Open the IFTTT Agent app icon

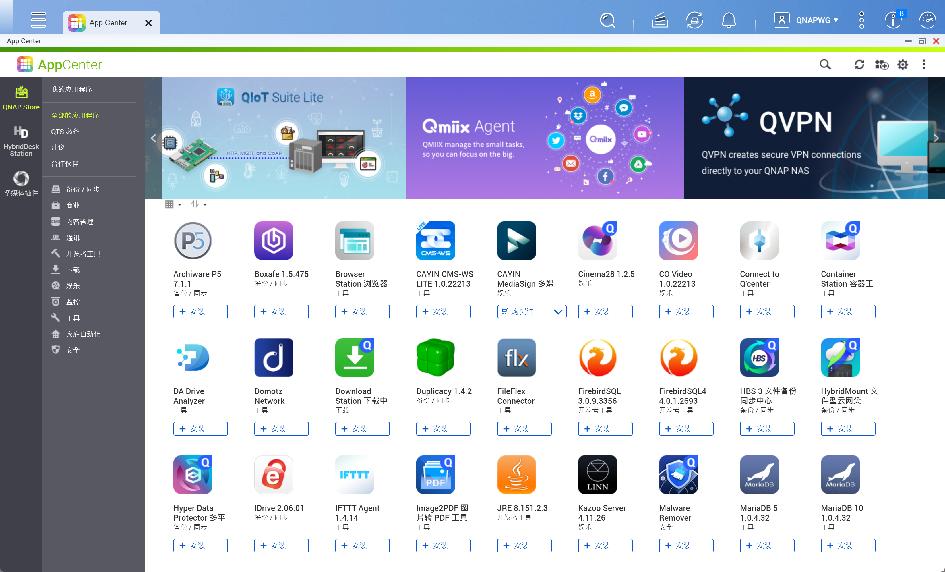click(354, 474)
